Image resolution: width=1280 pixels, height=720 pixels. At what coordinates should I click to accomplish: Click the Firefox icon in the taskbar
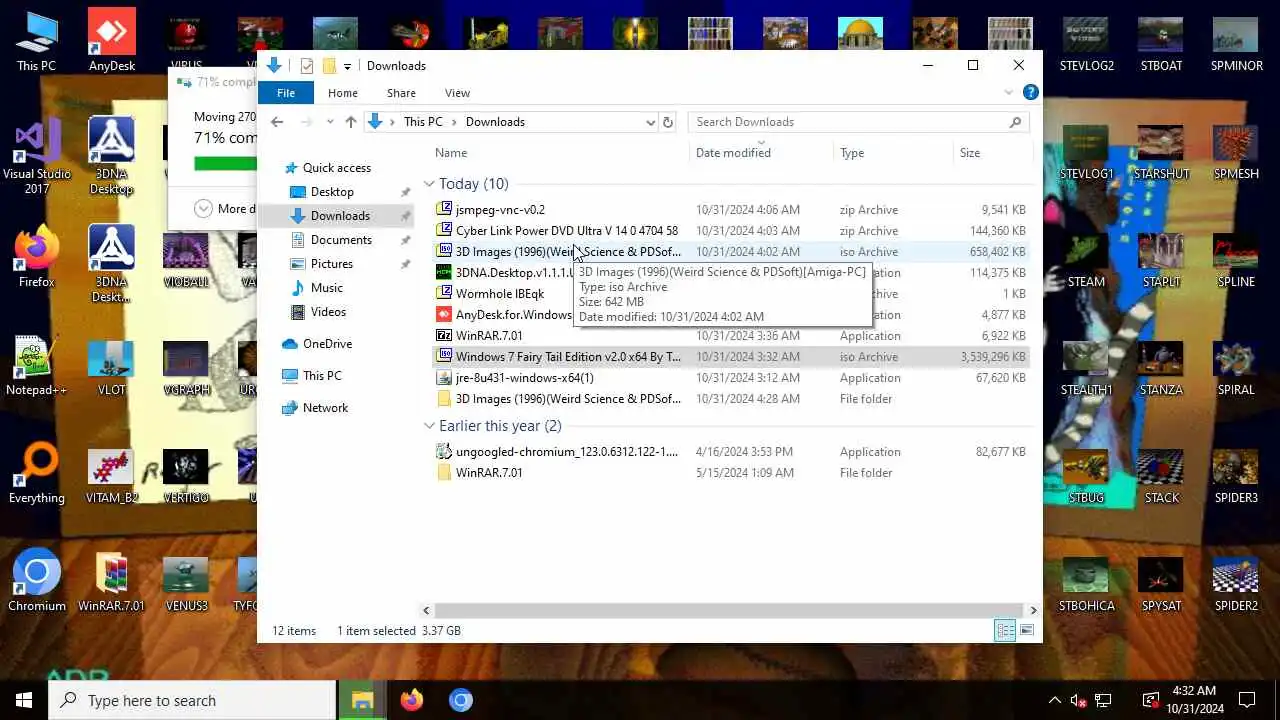point(412,700)
